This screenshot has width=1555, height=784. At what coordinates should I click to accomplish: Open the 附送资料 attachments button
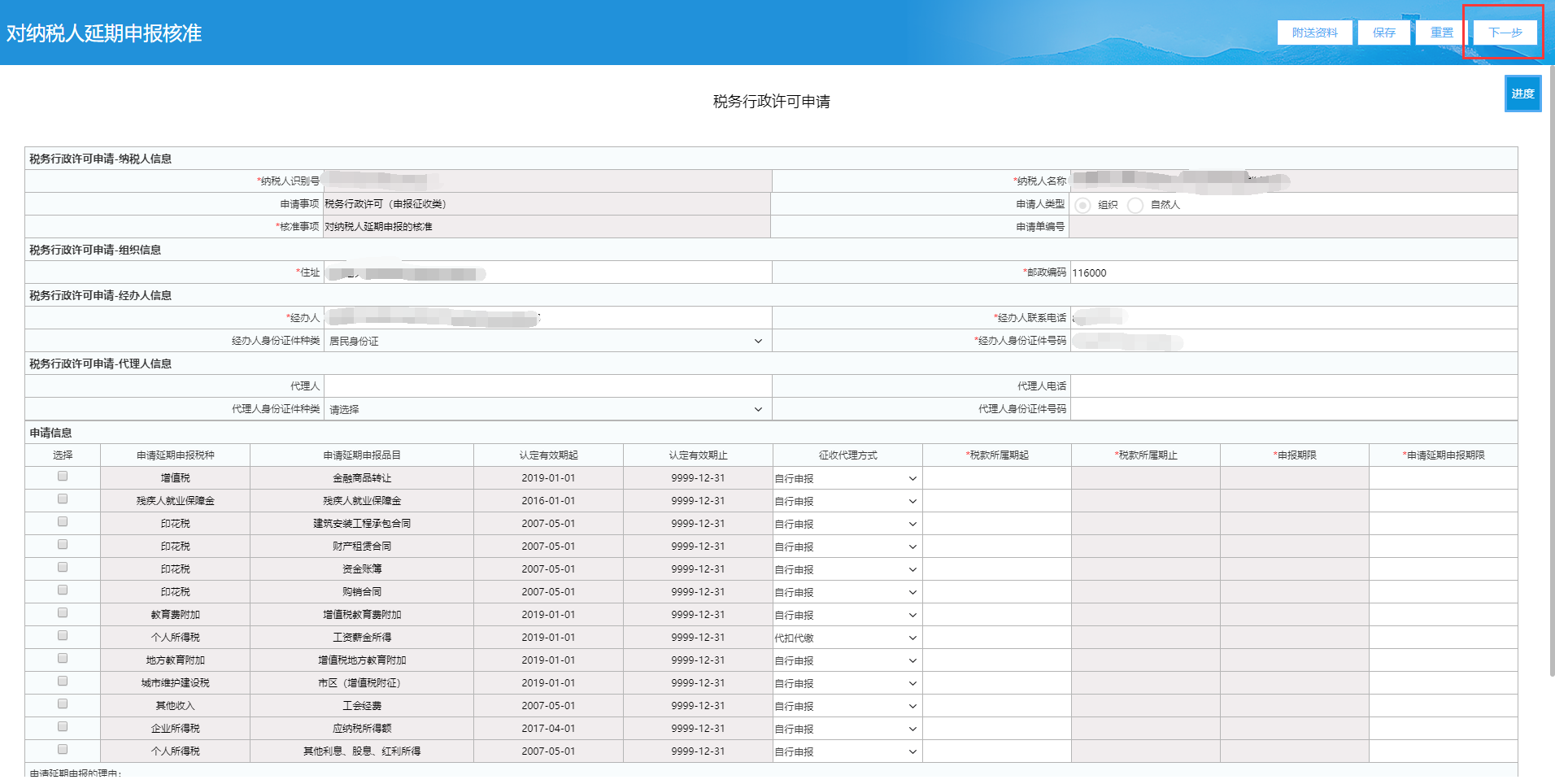[x=1314, y=33]
